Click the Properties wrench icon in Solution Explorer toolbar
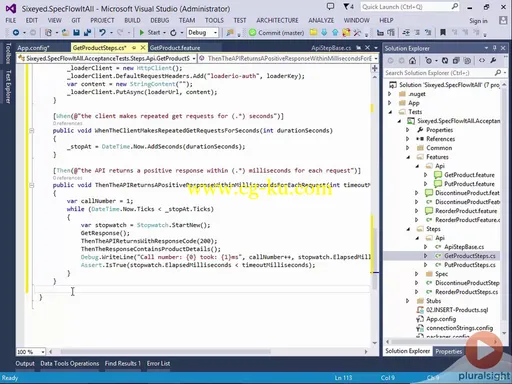 point(493,61)
